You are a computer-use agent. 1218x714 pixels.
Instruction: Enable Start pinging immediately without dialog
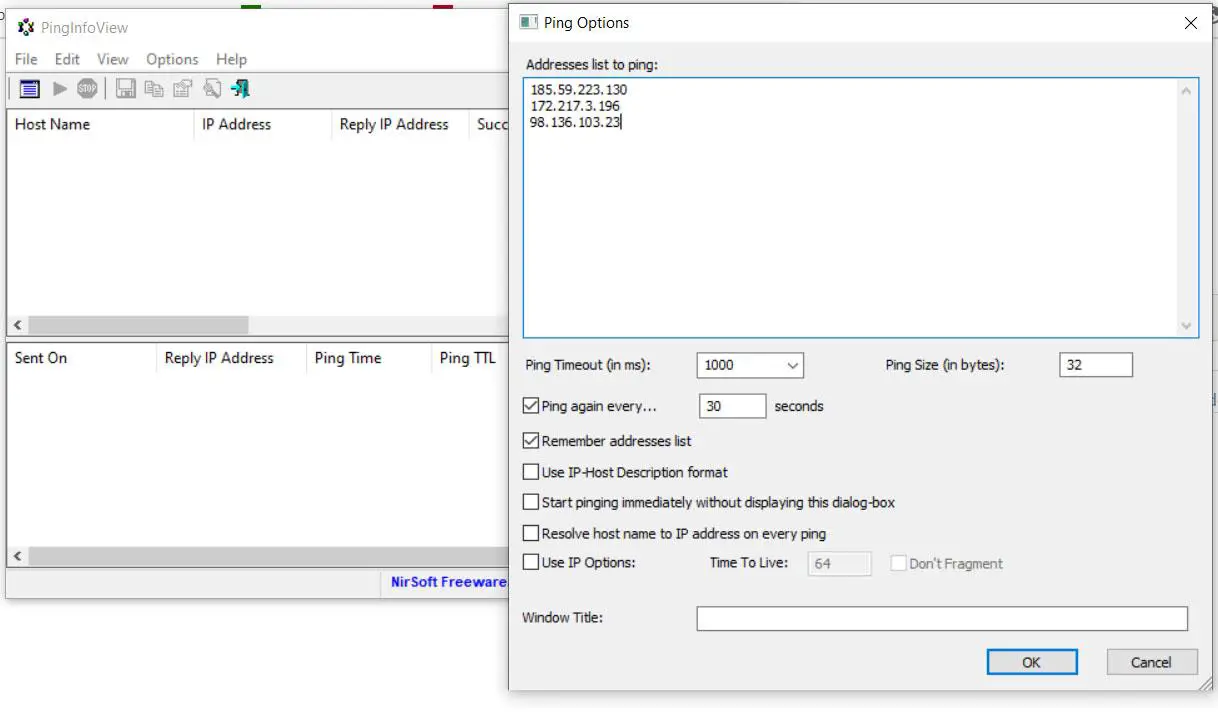click(531, 502)
